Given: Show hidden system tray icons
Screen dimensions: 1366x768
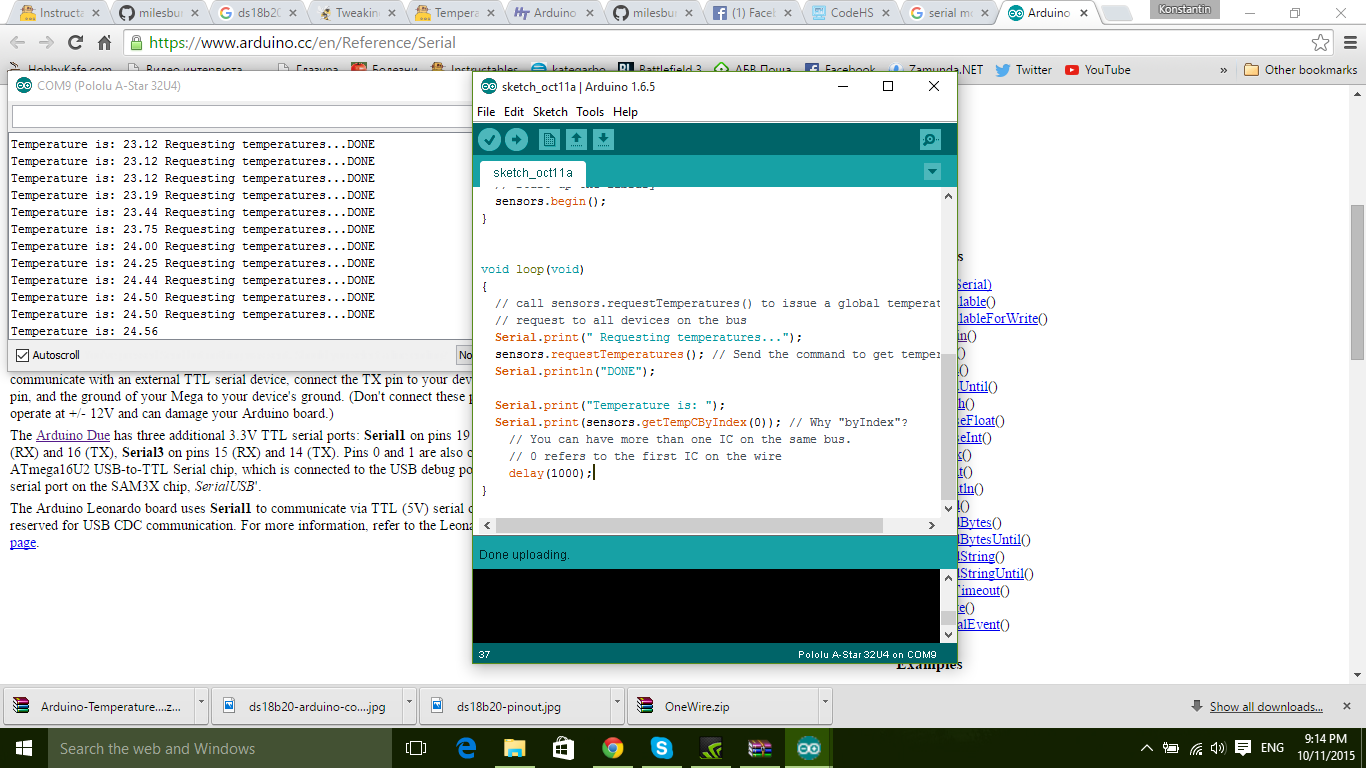Looking at the screenshot, I should 1147,748.
